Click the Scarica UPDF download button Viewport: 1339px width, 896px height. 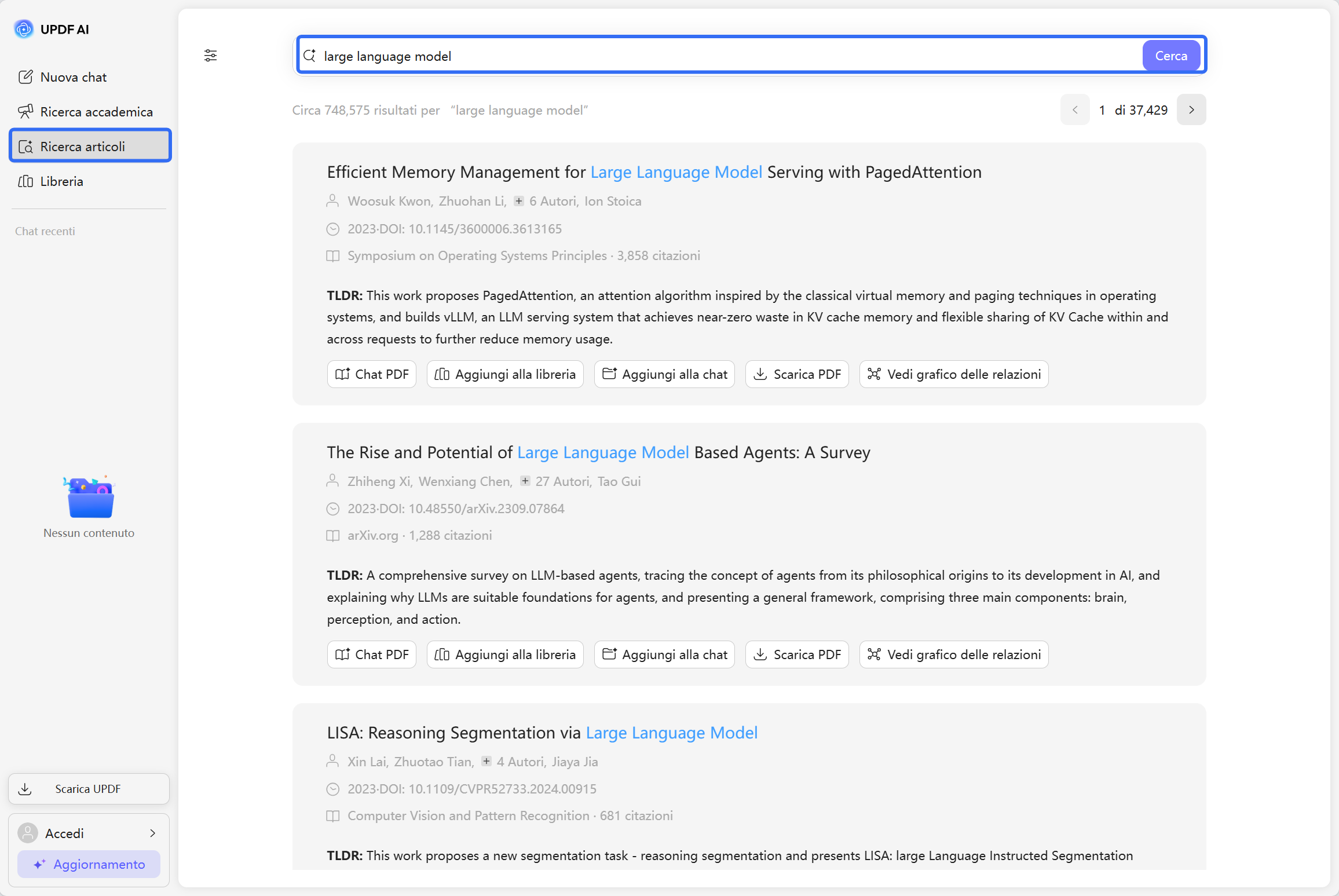[89, 789]
